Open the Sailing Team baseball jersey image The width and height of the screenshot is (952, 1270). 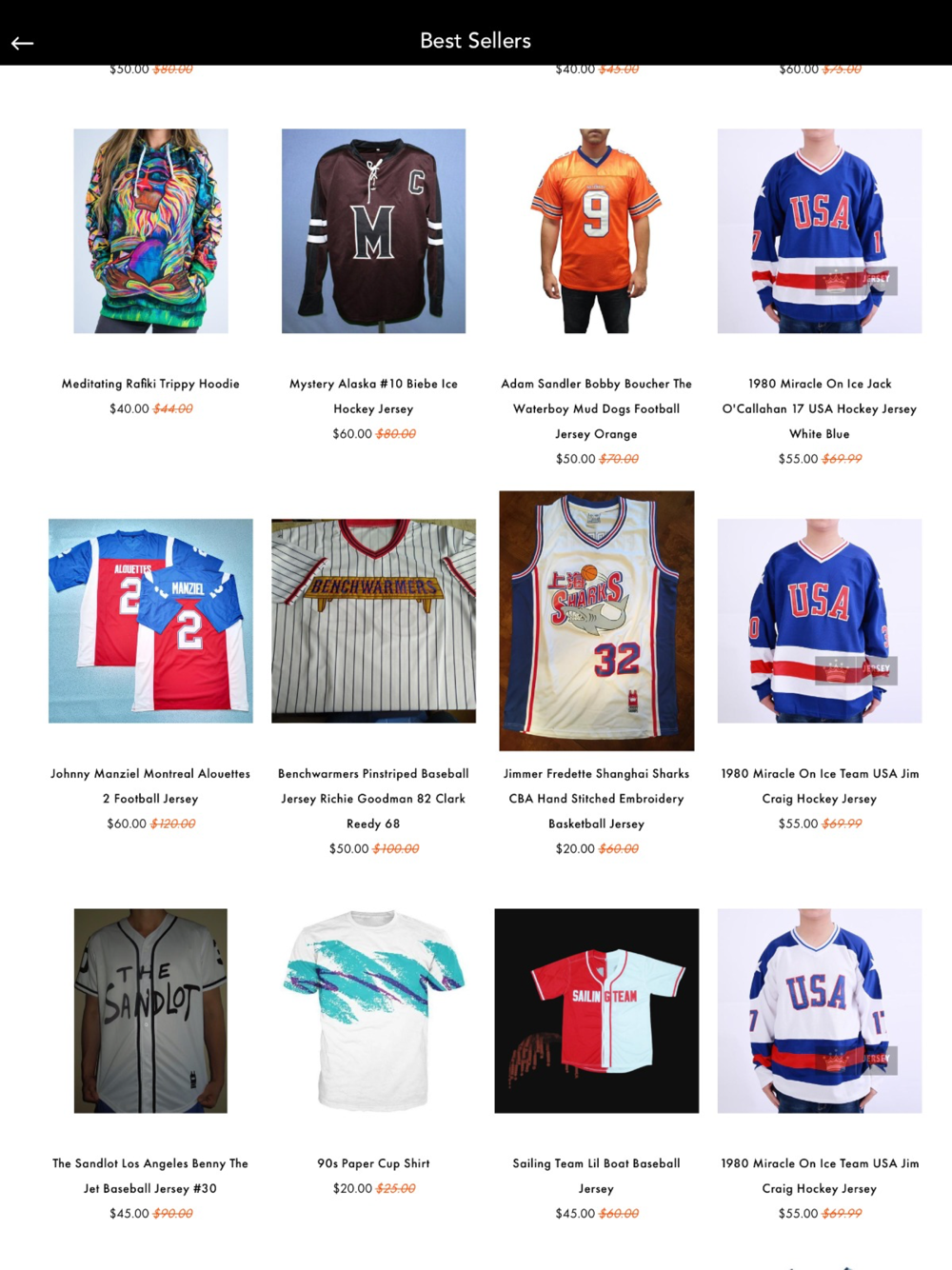tap(596, 1011)
